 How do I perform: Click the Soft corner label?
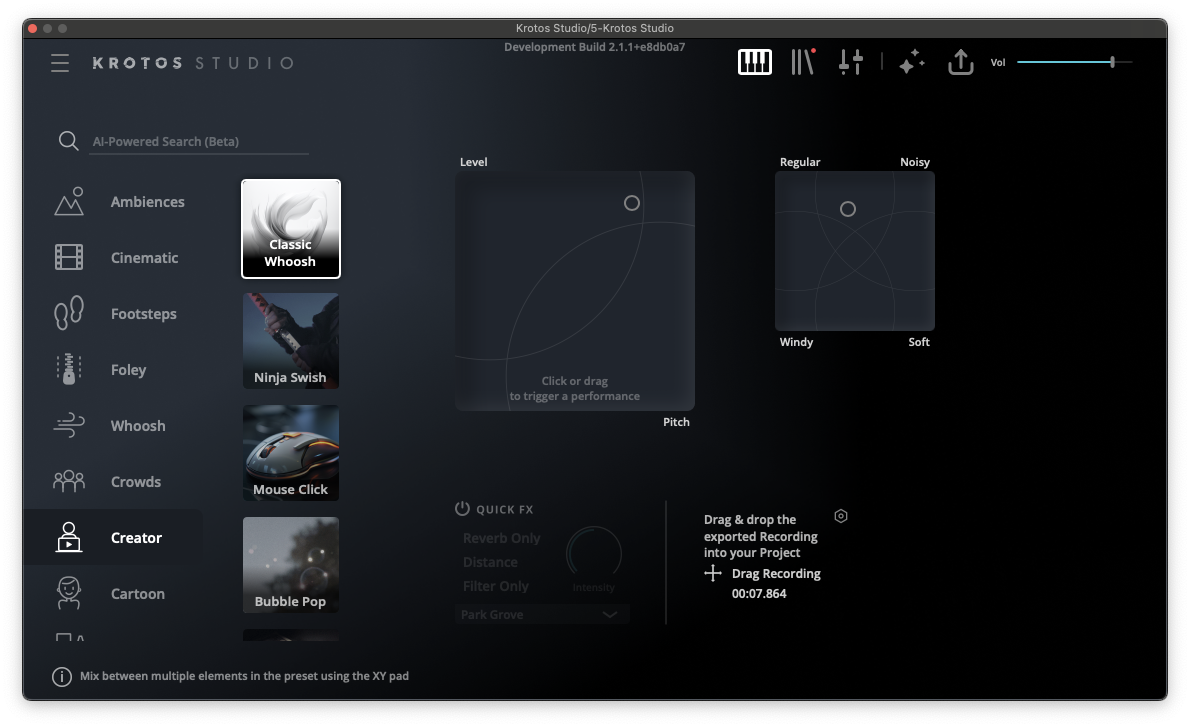919,342
